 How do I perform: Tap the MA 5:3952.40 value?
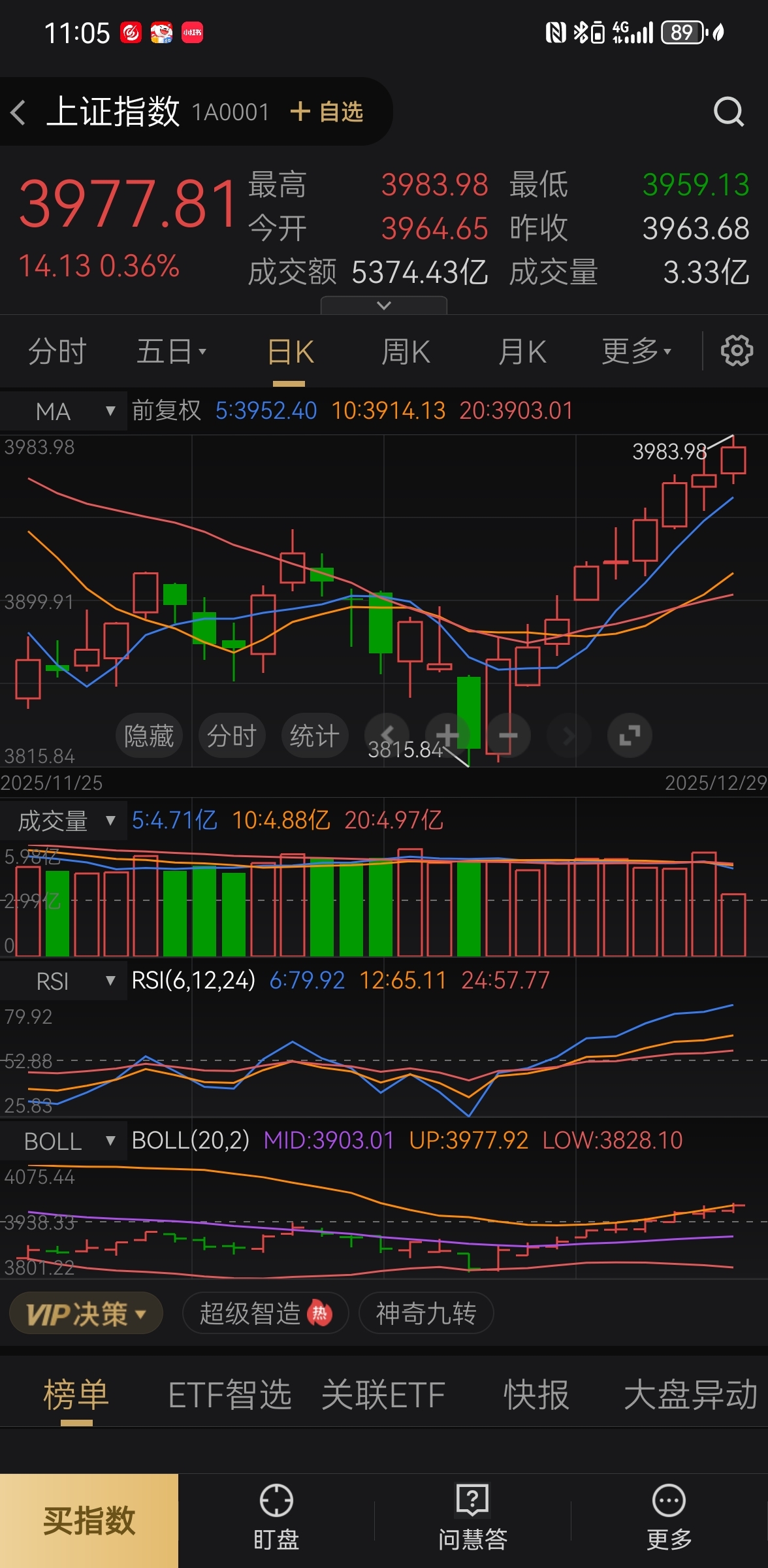266,410
